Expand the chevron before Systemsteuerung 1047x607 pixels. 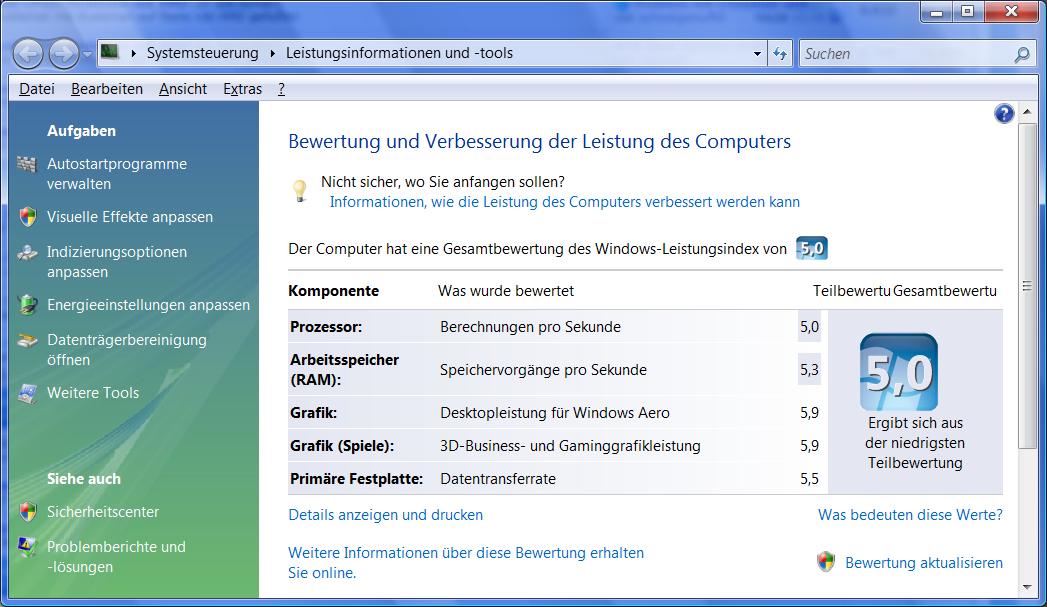[x=134, y=53]
